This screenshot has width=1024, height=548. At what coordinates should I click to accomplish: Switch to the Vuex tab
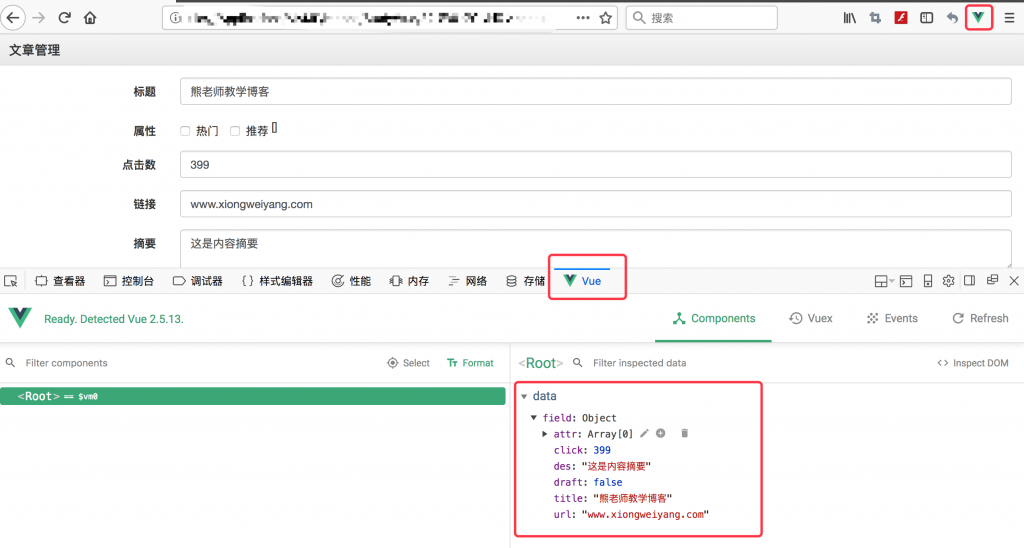810,318
